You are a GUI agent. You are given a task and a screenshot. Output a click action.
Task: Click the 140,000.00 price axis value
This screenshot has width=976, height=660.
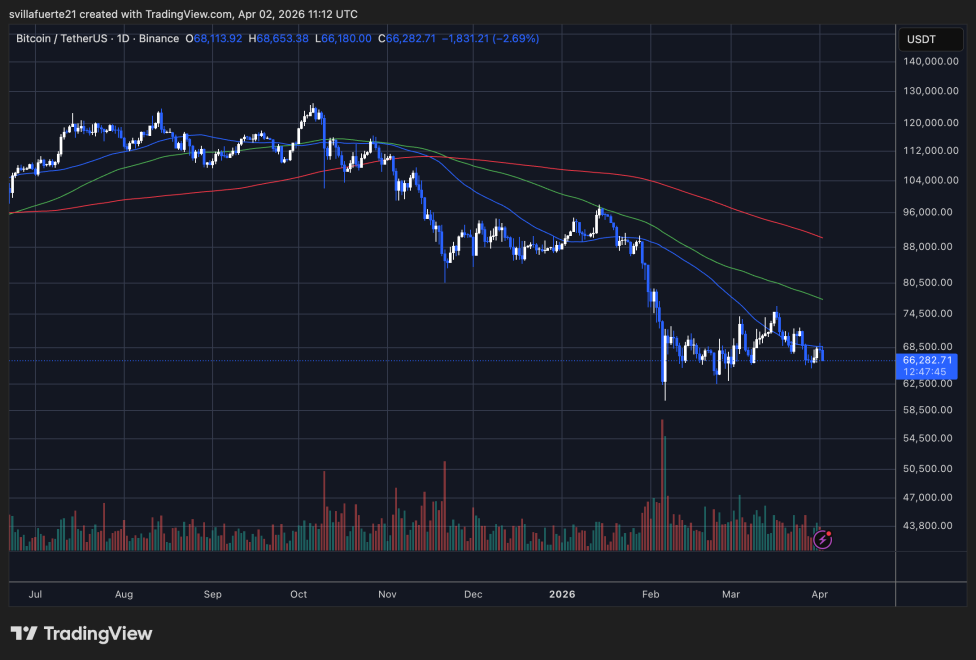(x=929, y=61)
